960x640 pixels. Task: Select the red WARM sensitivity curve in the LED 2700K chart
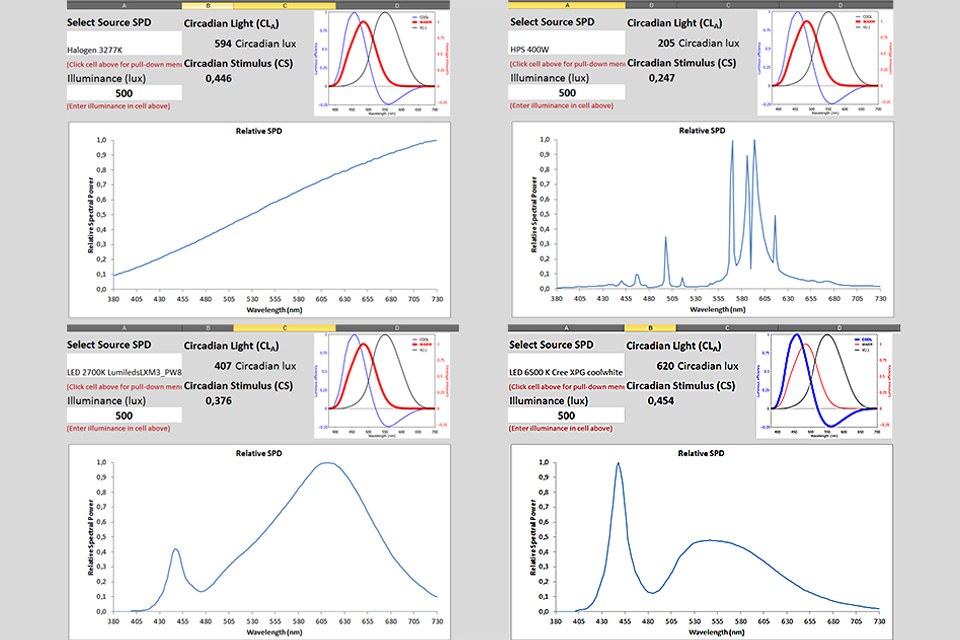click(x=364, y=345)
